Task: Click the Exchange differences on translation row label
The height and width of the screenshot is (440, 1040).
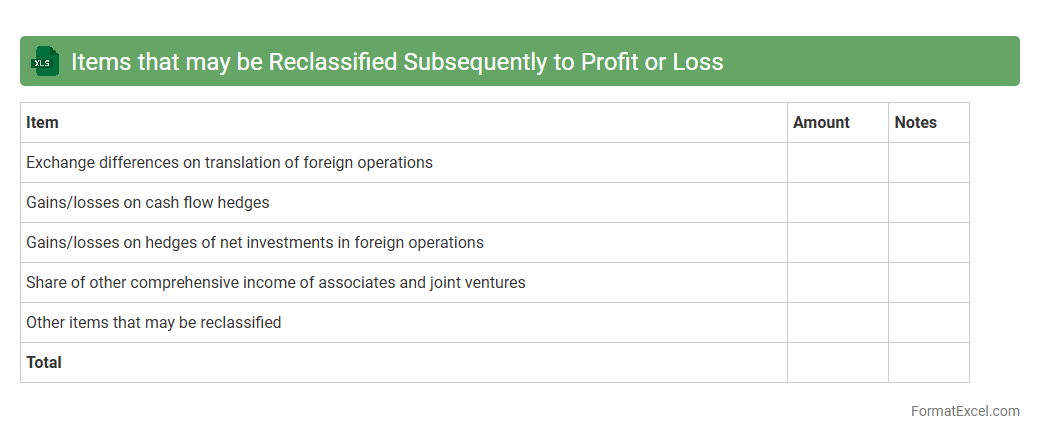Action: click(x=229, y=162)
